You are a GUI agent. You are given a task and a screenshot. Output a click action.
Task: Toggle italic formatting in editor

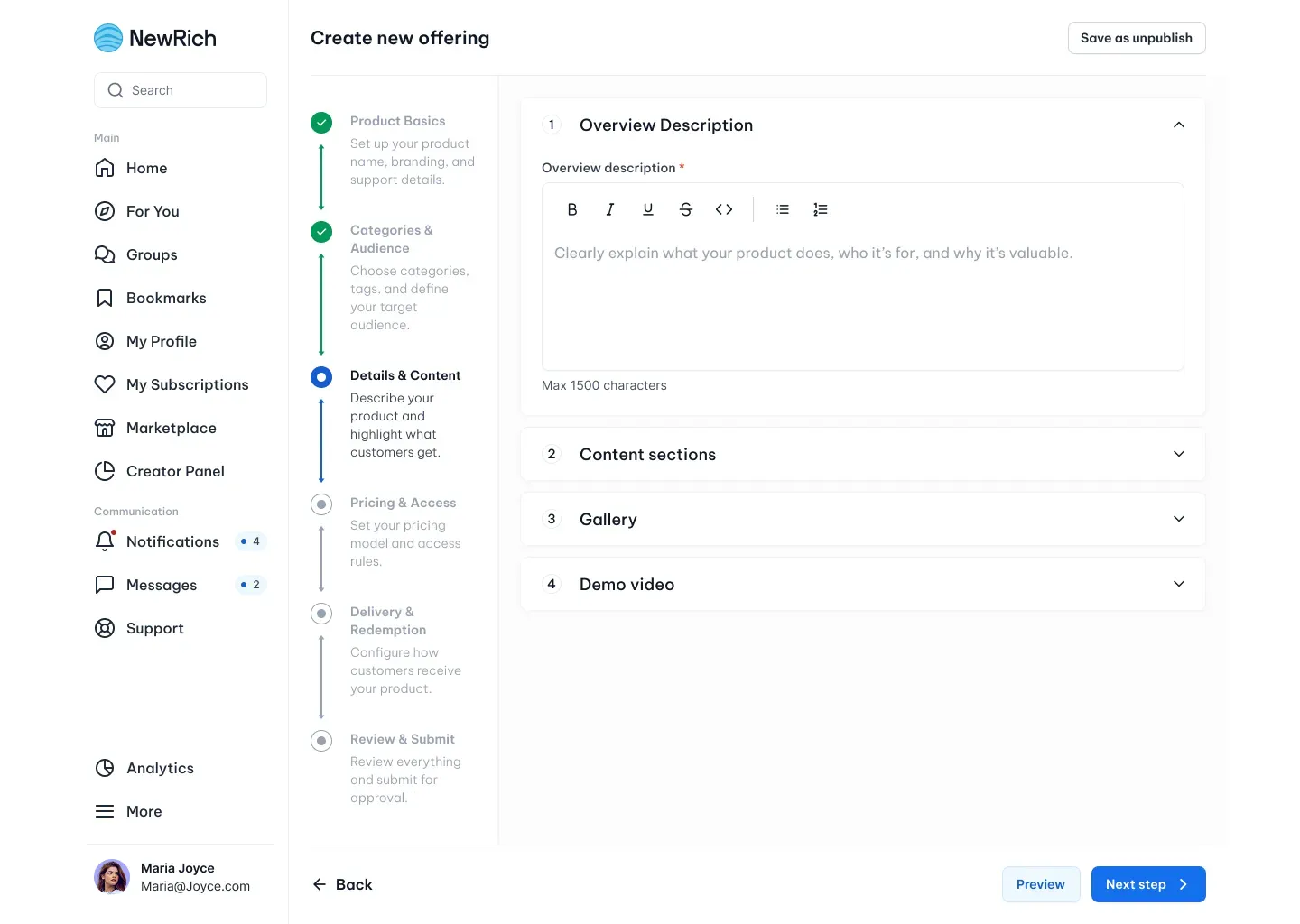[x=610, y=209]
